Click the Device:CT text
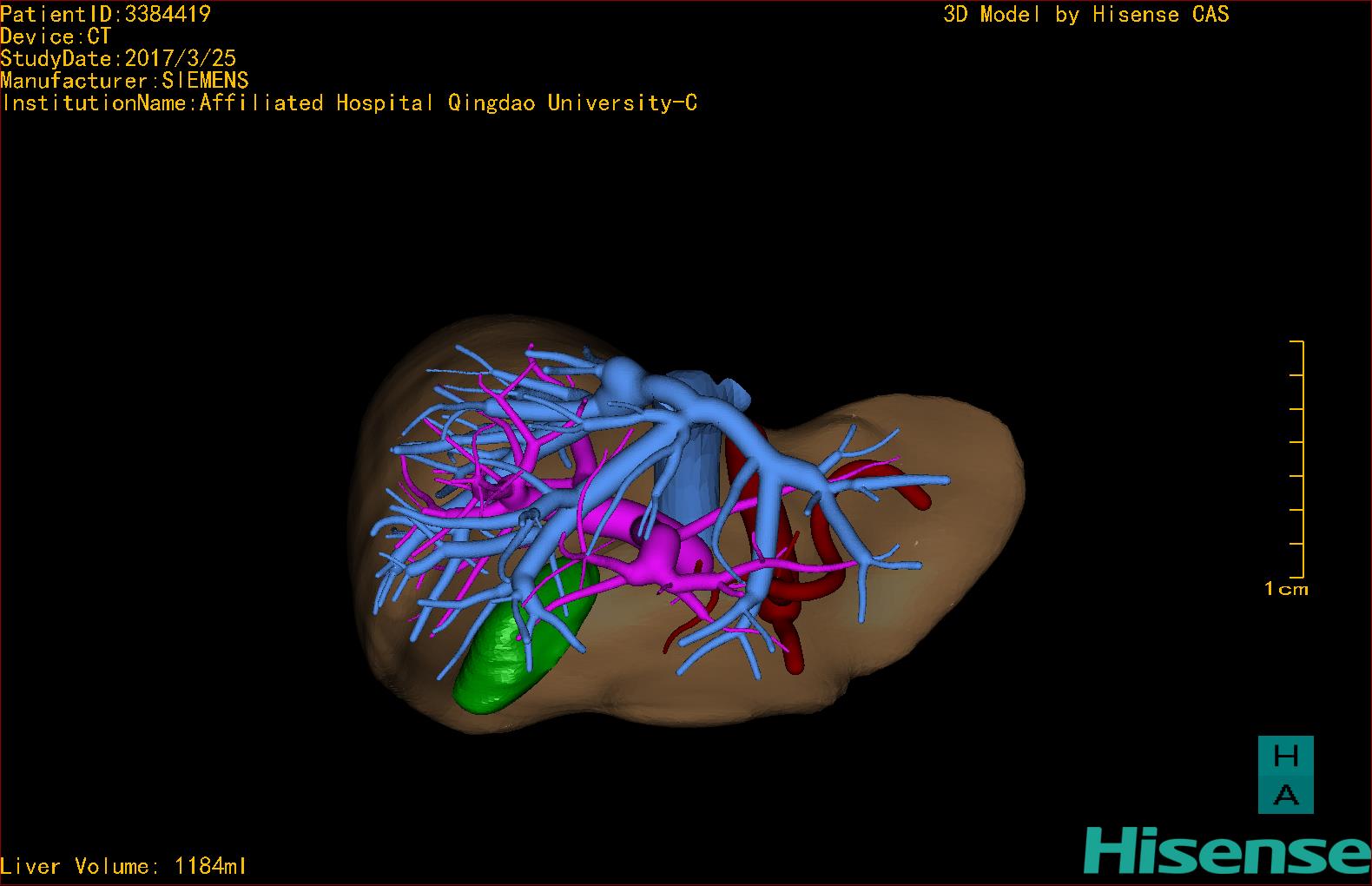The image size is (1372, 886). coord(56,36)
